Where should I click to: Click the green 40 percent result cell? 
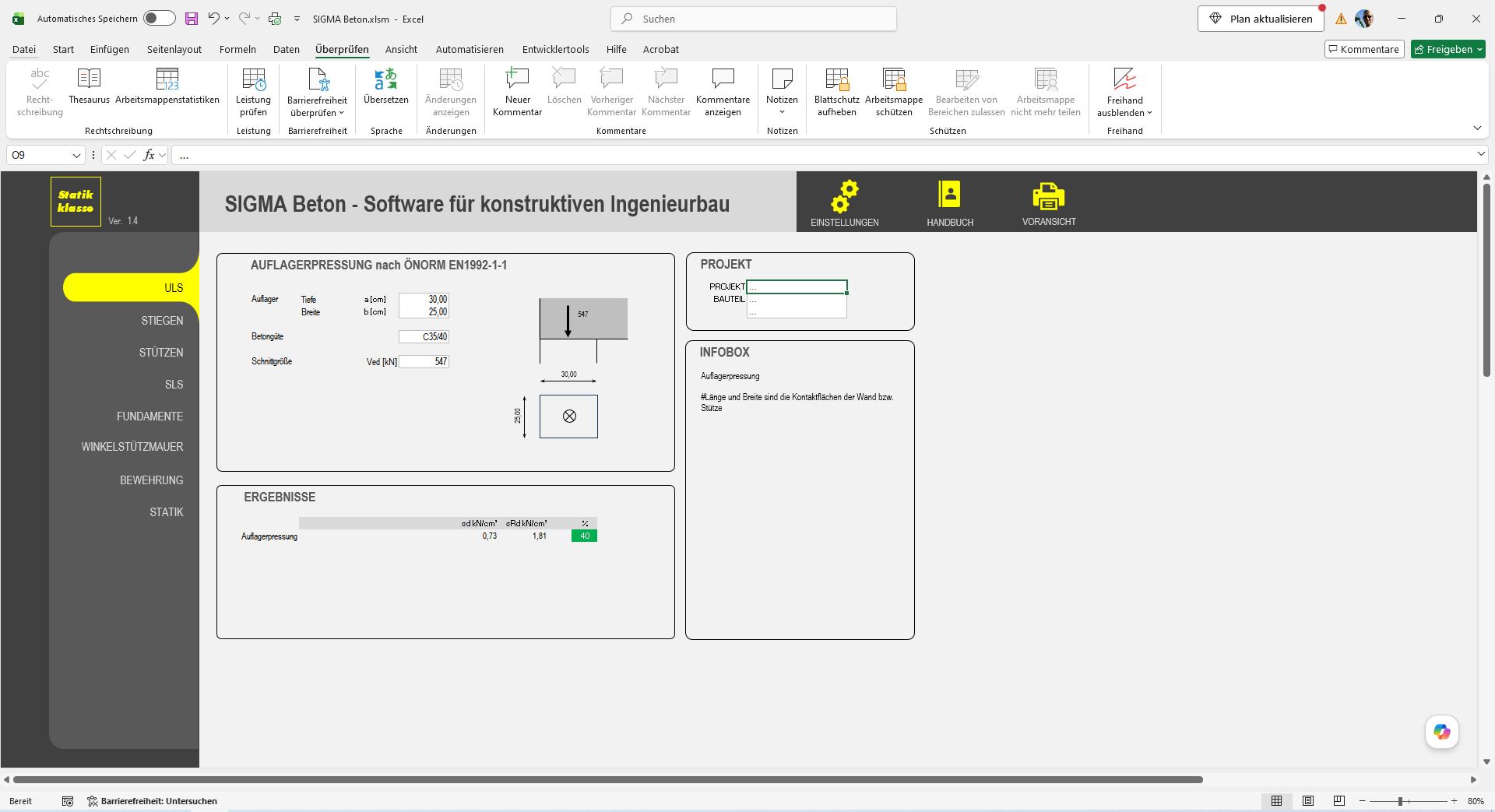(584, 536)
